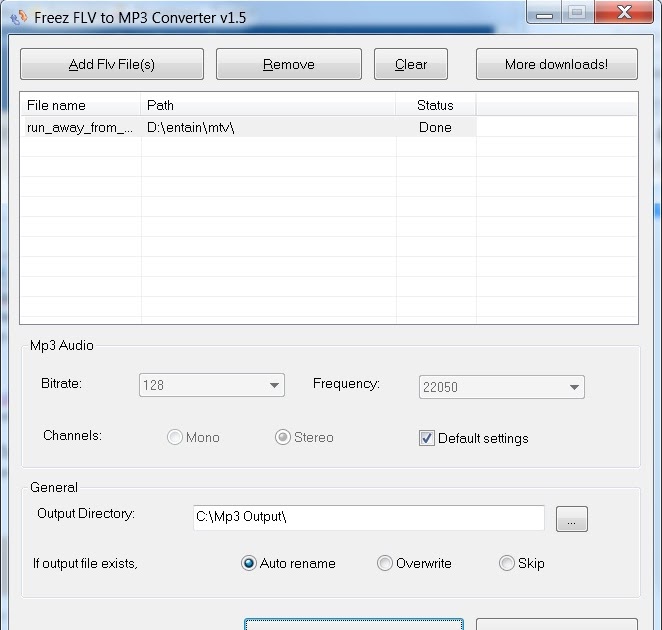Clear the file list with Clear button

411,64
